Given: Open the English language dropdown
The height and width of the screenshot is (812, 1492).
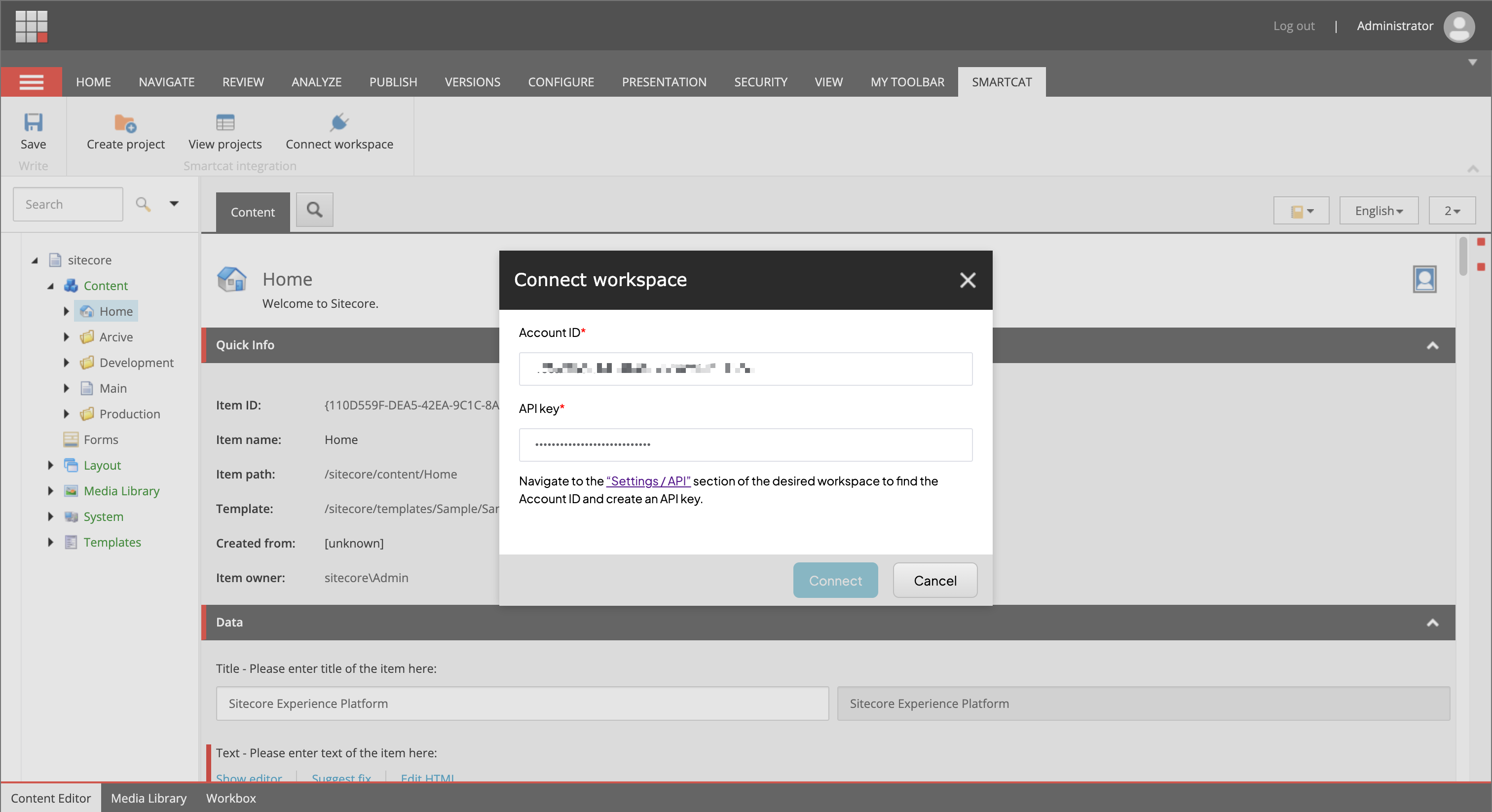Looking at the screenshot, I should [1379, 211].
